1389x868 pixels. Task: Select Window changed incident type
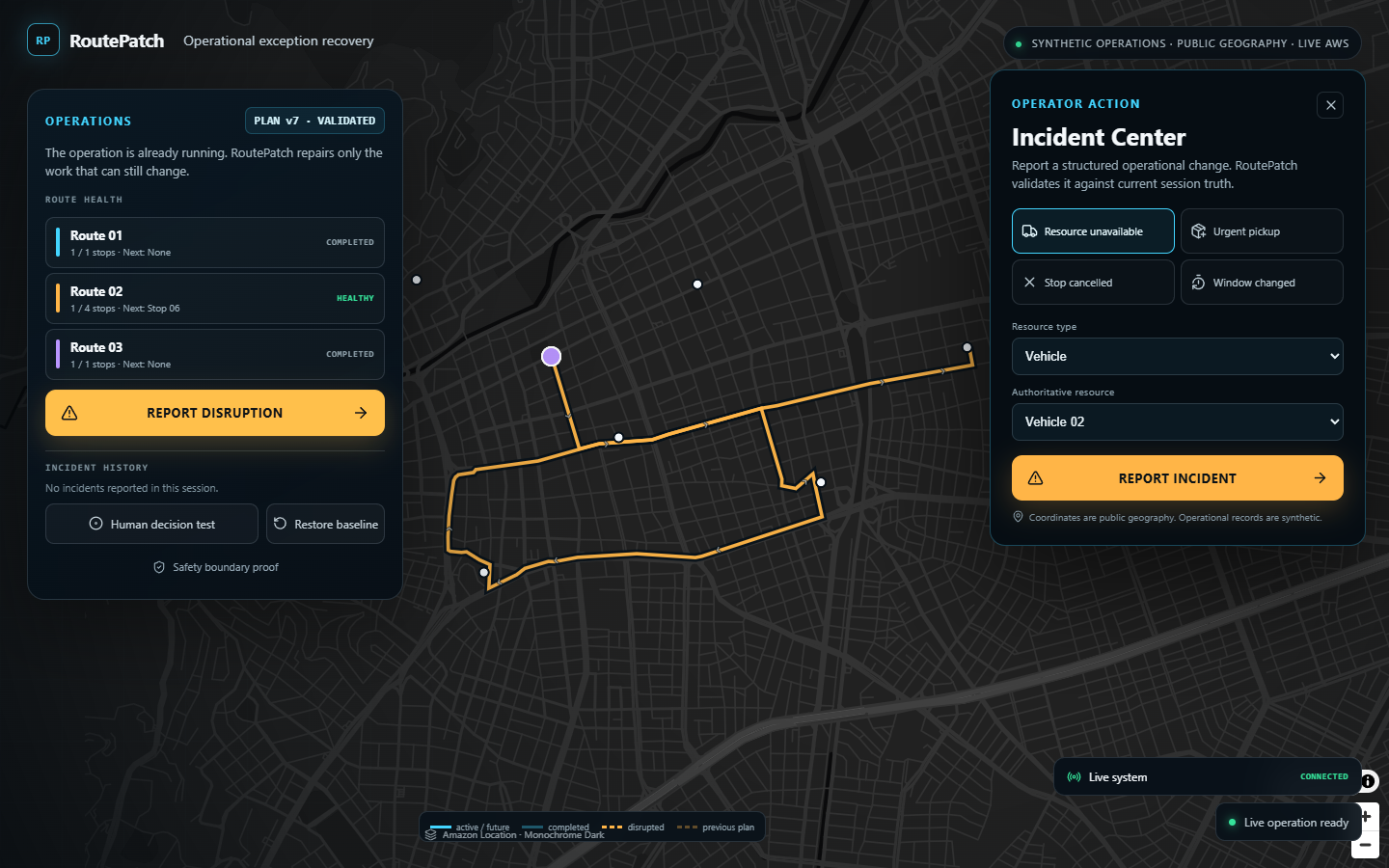pos(1262,283)
